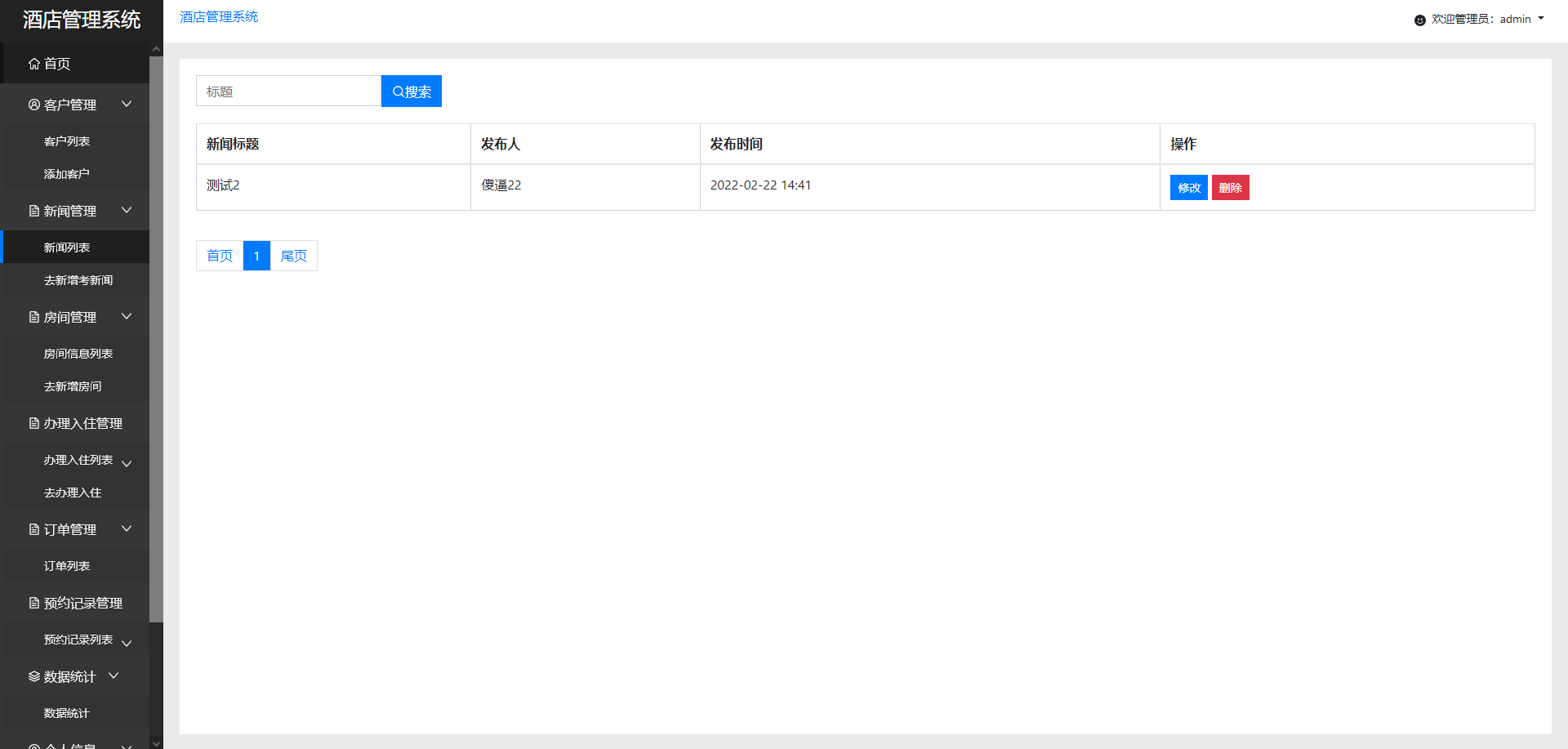
Task: Click the document icon beside 房间管理
Action: (34, 317)
